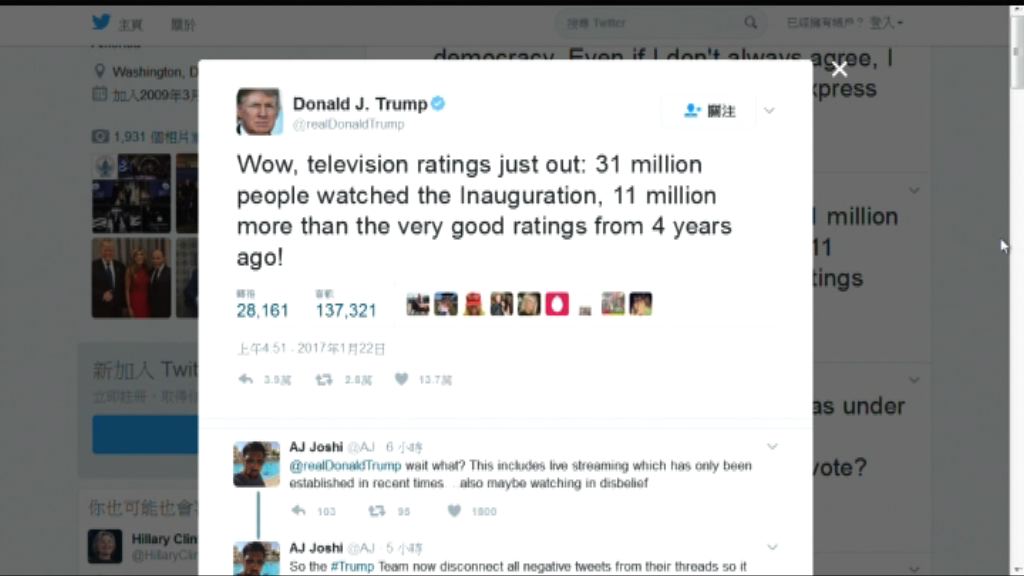Like Trump's tweet with heart icon
The image size is (1024, 576).
(x=402, y=379)
